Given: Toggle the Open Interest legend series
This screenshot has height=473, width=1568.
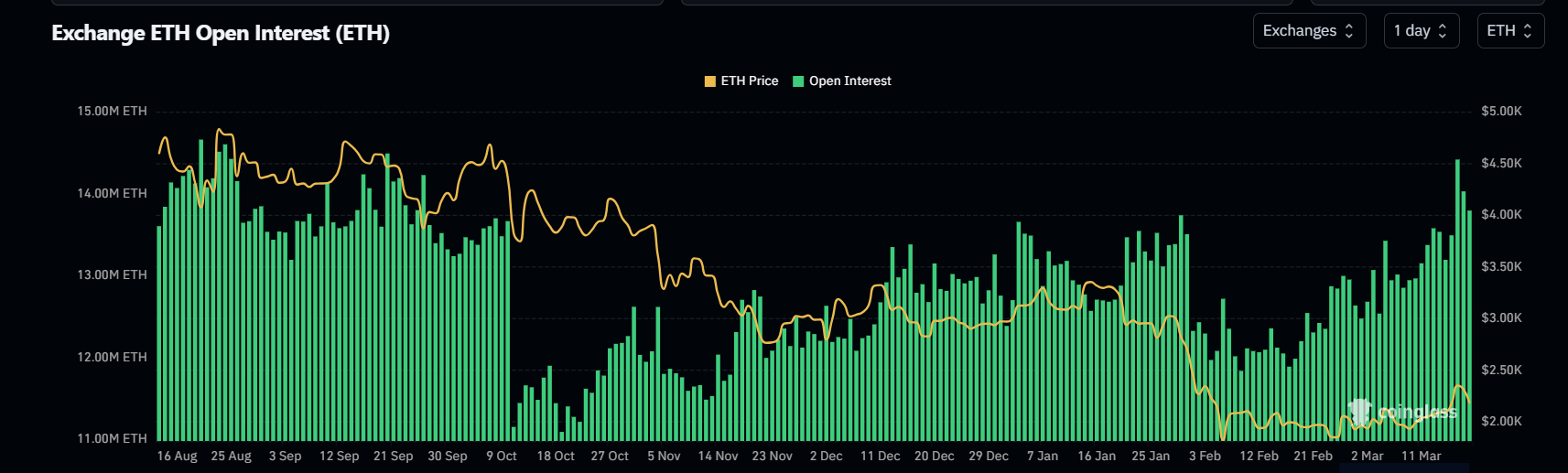Looking at the screenshot, I should tap(849, 81).
